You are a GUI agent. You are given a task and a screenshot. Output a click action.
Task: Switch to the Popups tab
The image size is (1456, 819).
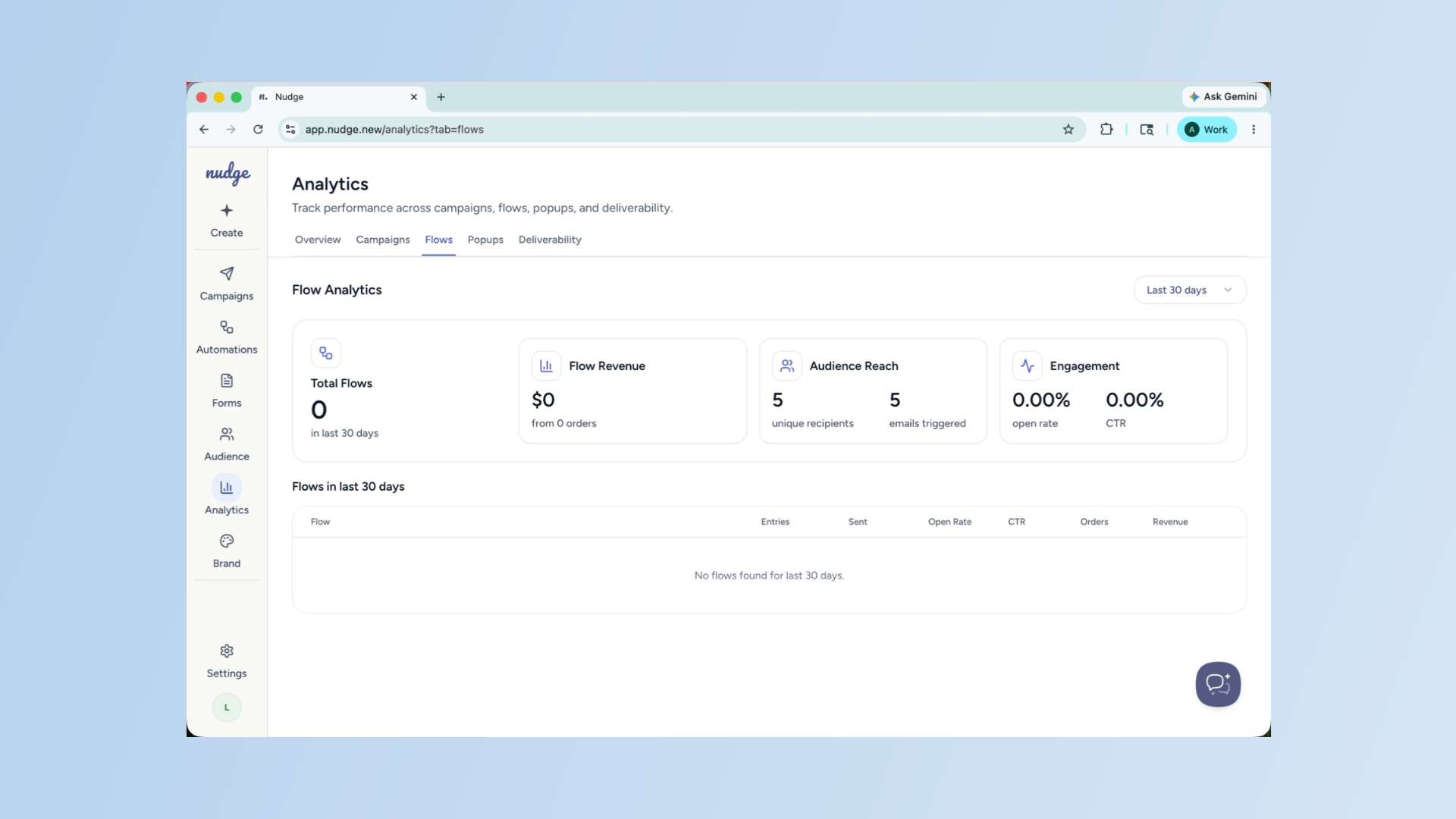pyautogui.click(x=485, y=240)
